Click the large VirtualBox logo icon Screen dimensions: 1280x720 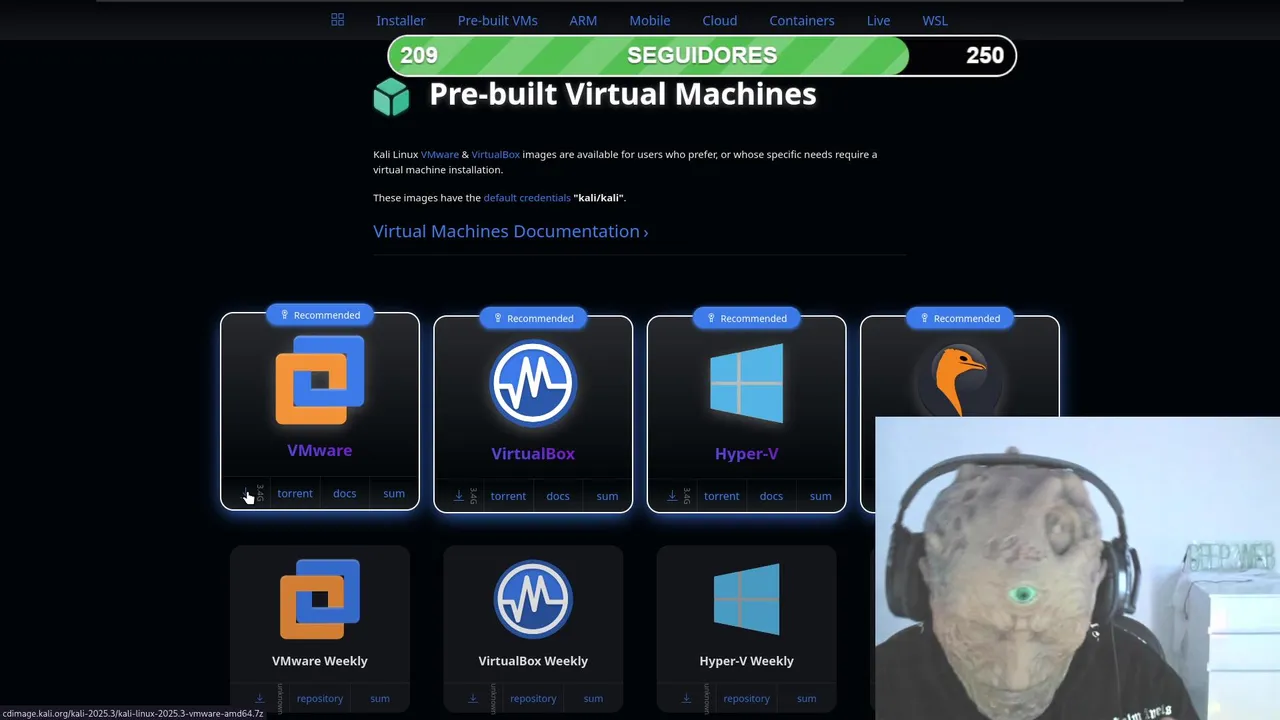click(x=533, y=383)
